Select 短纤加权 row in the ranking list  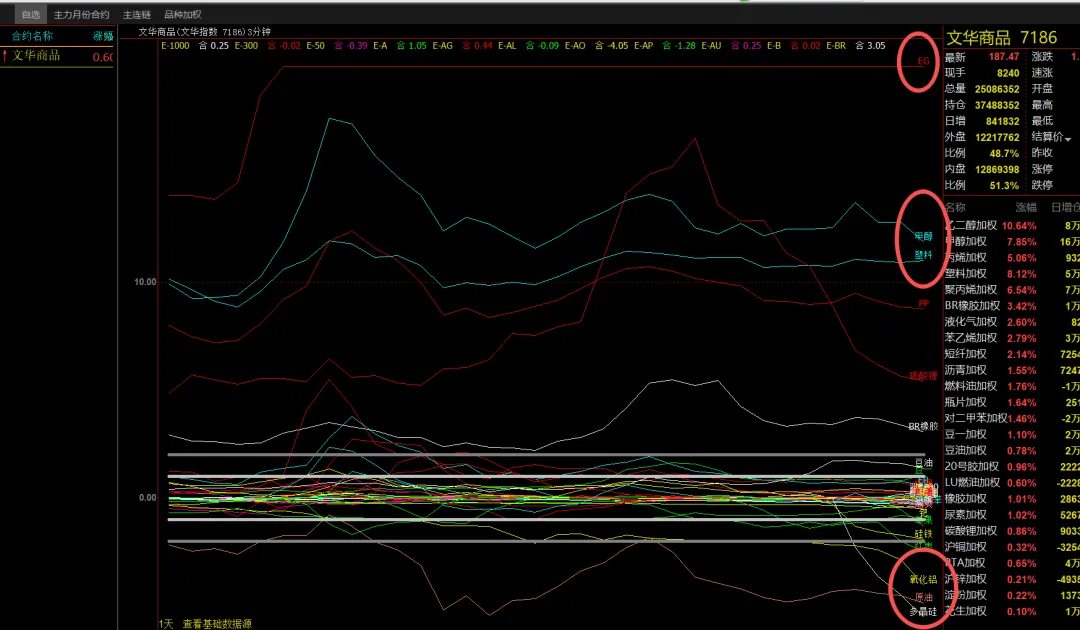tap(1012, 354)
